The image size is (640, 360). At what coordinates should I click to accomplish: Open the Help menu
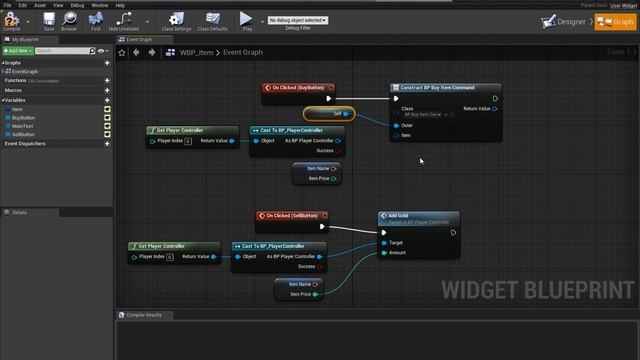pyautogui.click(x=120, y=5)
